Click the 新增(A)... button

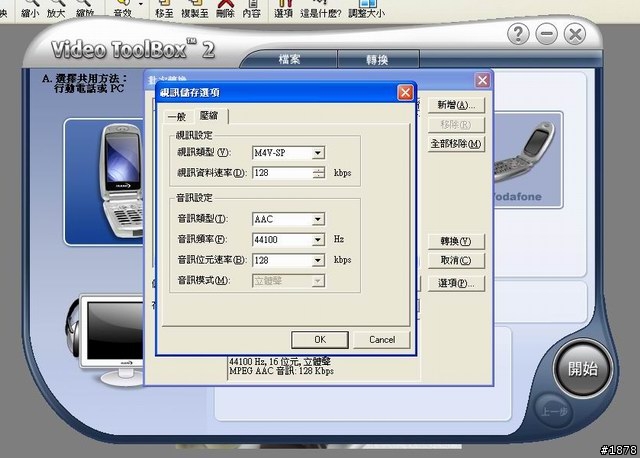[x=456, y=105]
